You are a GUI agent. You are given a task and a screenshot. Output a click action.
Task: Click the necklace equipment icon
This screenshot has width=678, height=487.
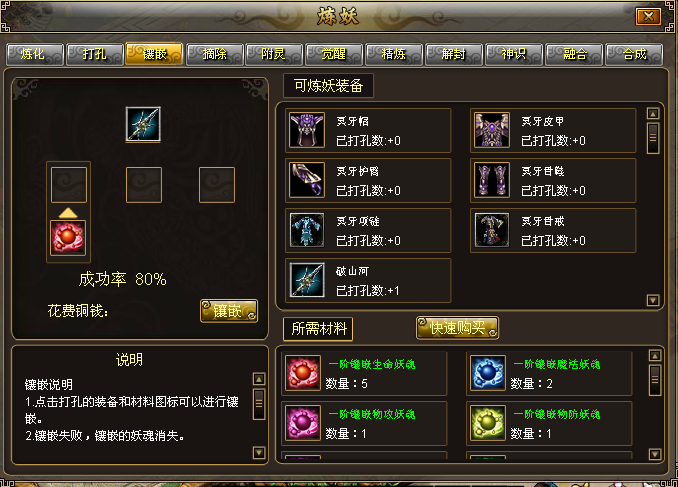(x=307, y=230)
